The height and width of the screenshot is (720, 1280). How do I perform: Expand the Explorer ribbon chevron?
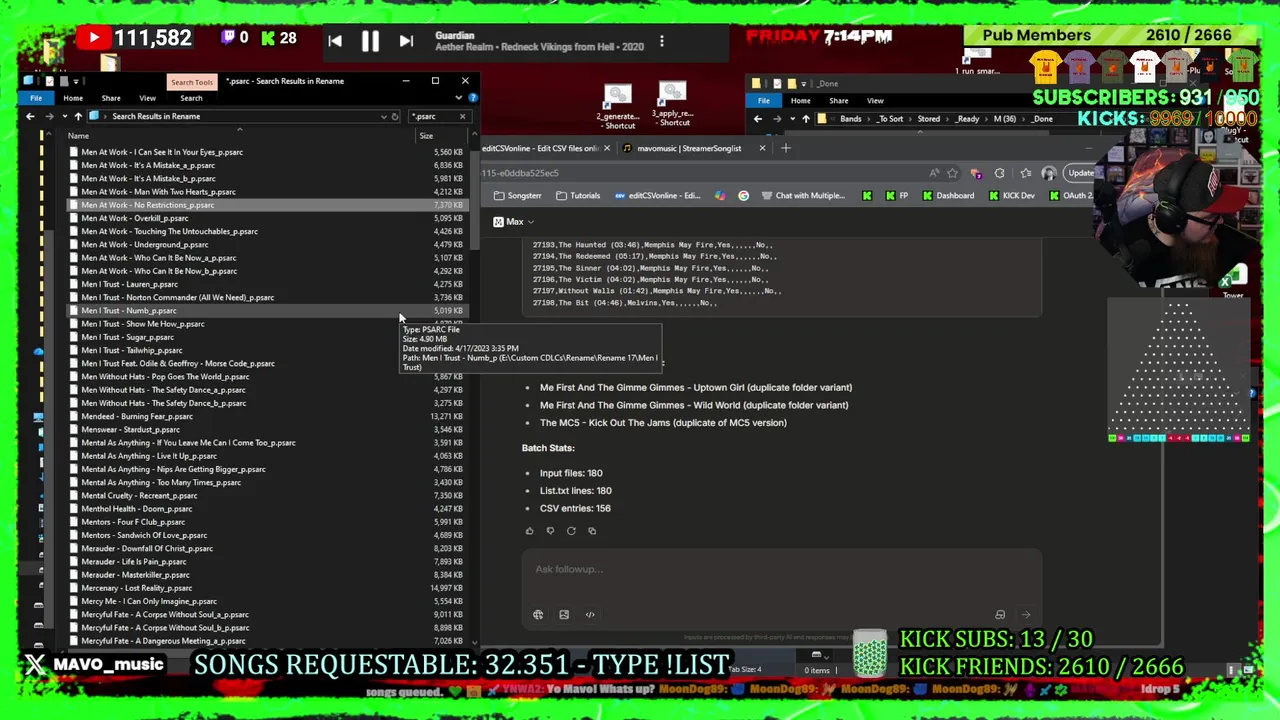pyautogui.click(x=458, y=98)
